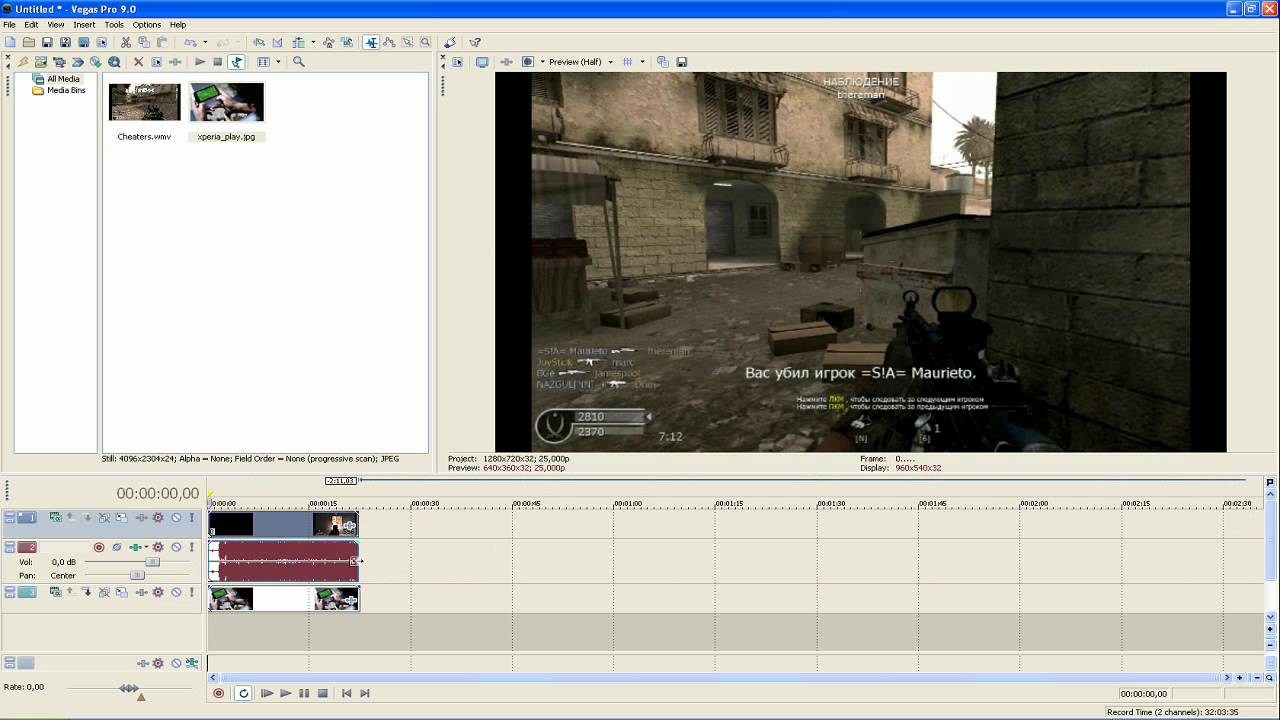Create a new project with New icon
This screenshot has width=1280, height=720.
coord(11,42)
